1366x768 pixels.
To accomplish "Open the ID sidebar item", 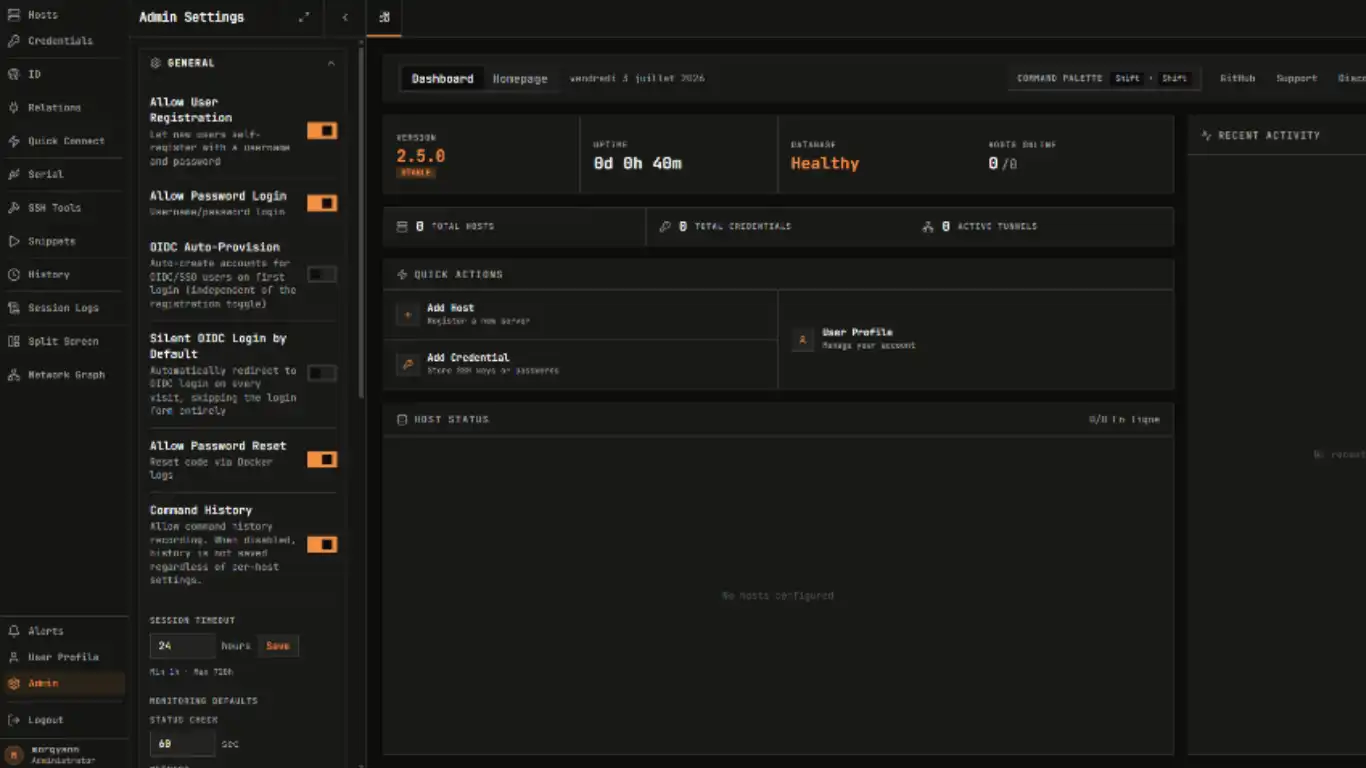I will (34, 74).
